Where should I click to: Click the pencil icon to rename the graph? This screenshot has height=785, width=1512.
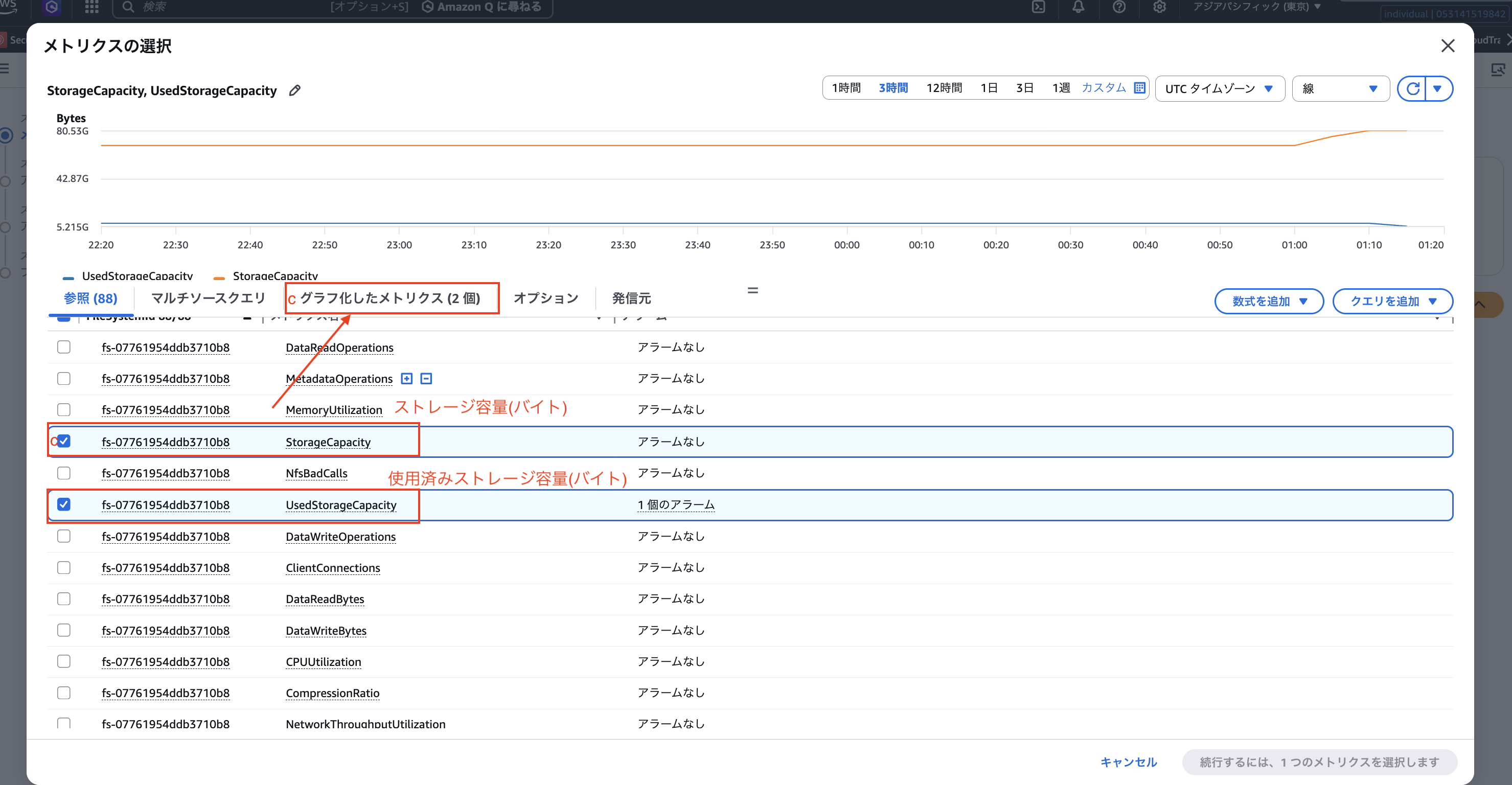(294, 90)
